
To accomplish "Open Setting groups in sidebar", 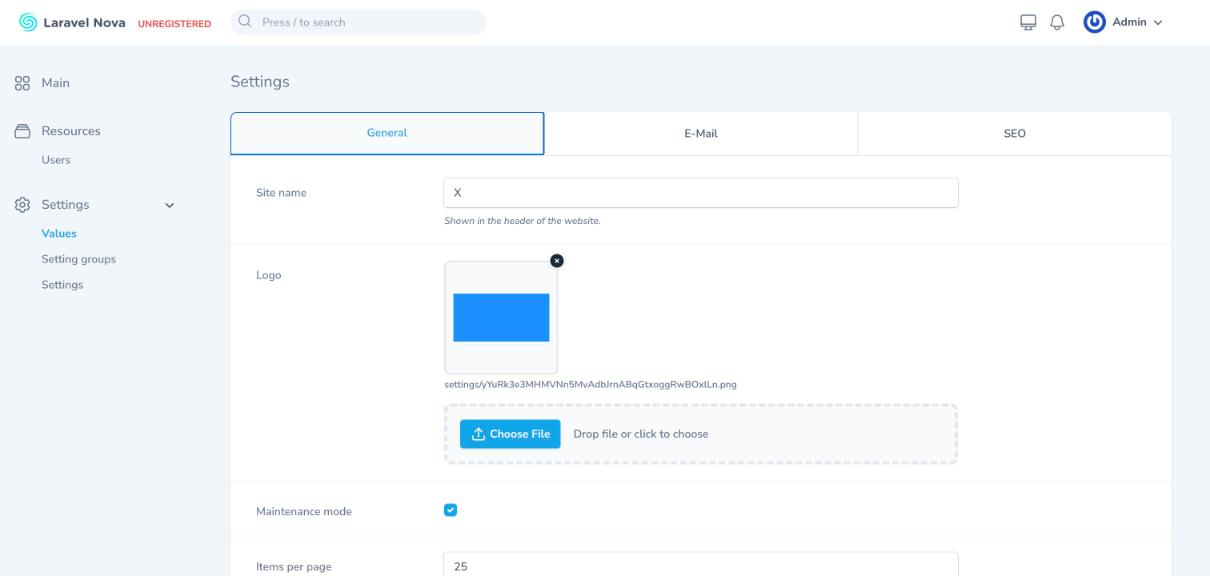I will click(x=78, y=259).
